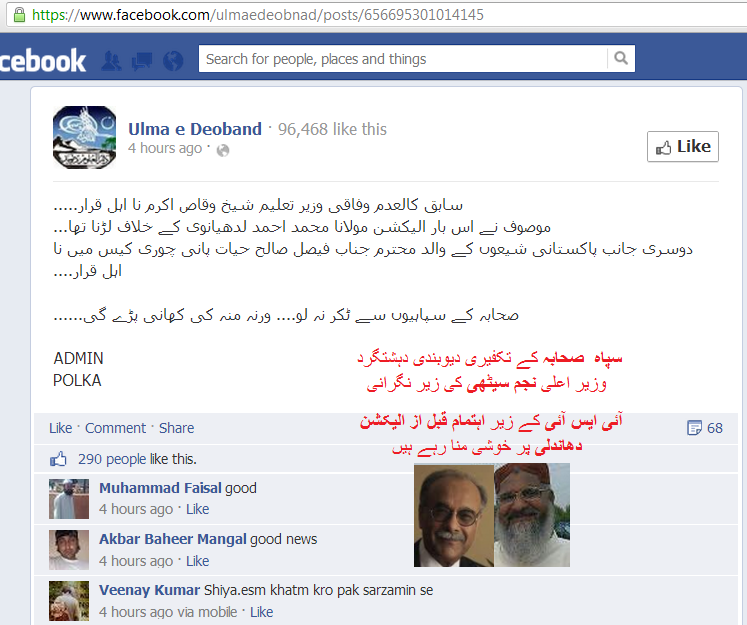Like Akbar Baheer Mangal's comment
The image size is (747, 625).
(x=197, y=561)
